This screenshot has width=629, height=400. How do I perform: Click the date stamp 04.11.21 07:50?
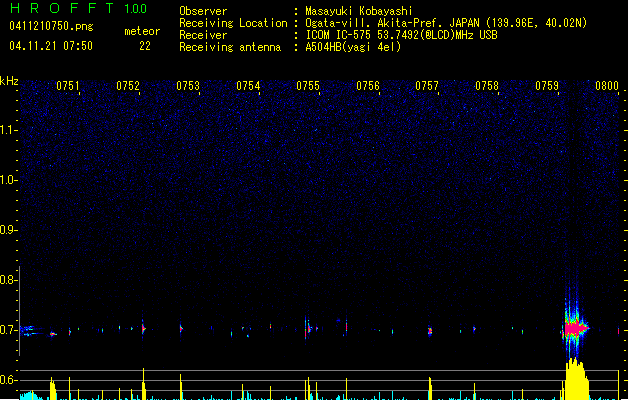pos(51,46)
